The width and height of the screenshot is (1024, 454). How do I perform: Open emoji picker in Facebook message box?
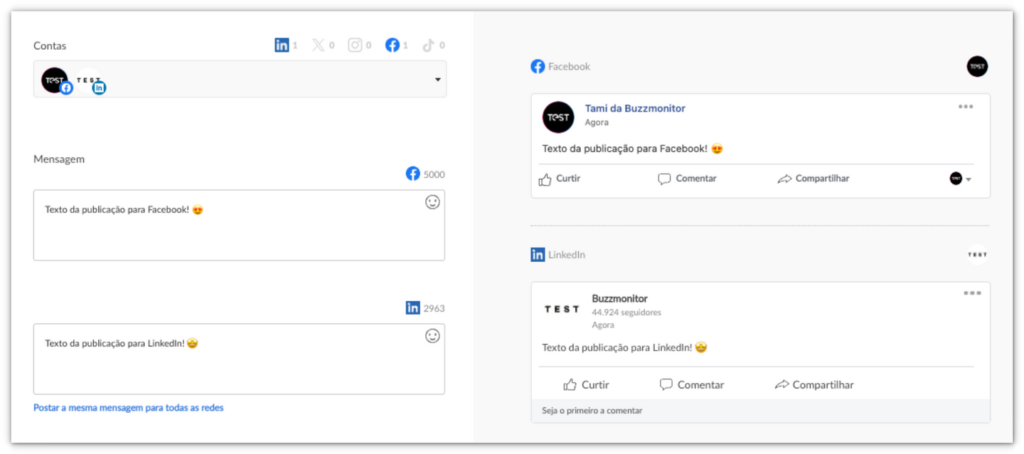[x=432, y=202]
